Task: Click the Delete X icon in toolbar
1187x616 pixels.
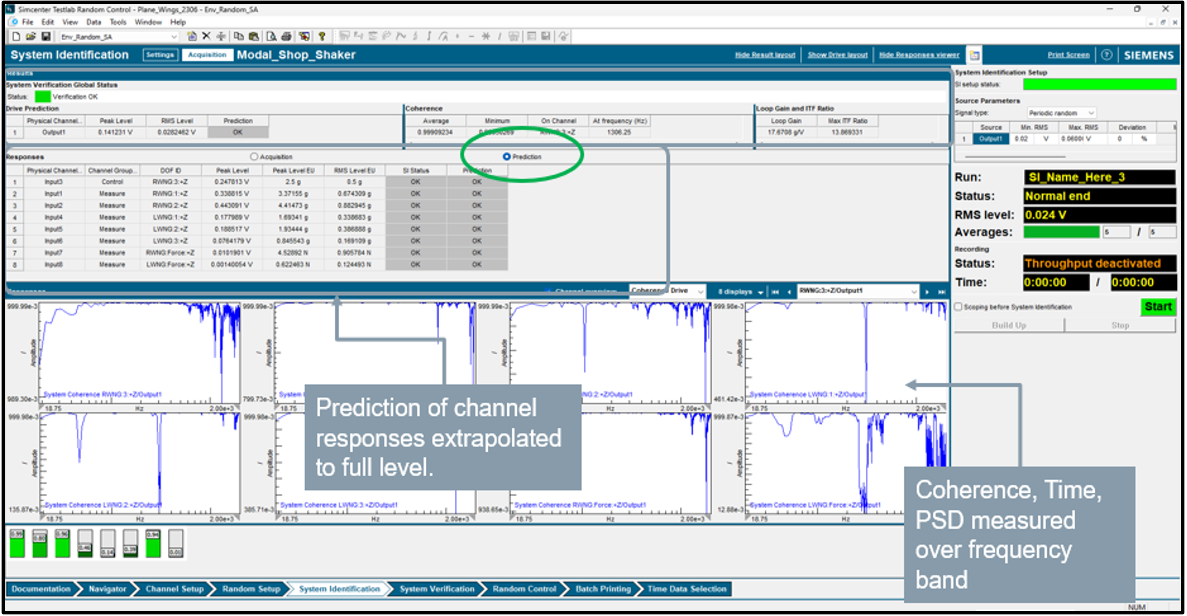Action: pyautogui.click(x=206, y=36)
